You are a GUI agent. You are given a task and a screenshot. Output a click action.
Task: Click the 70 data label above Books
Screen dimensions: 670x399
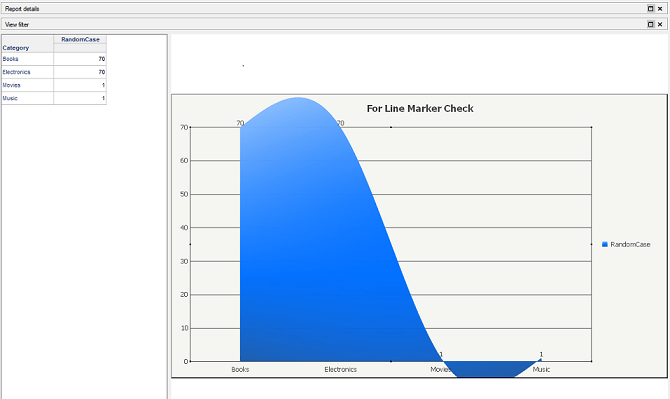pos(240,123)
